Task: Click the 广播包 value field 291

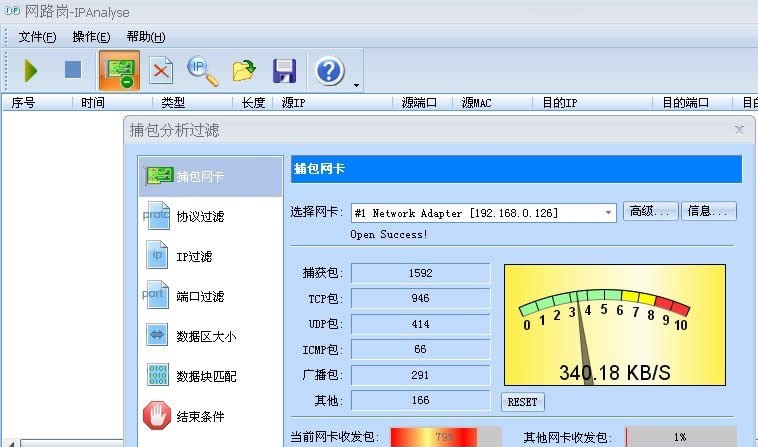Action: 421,375
